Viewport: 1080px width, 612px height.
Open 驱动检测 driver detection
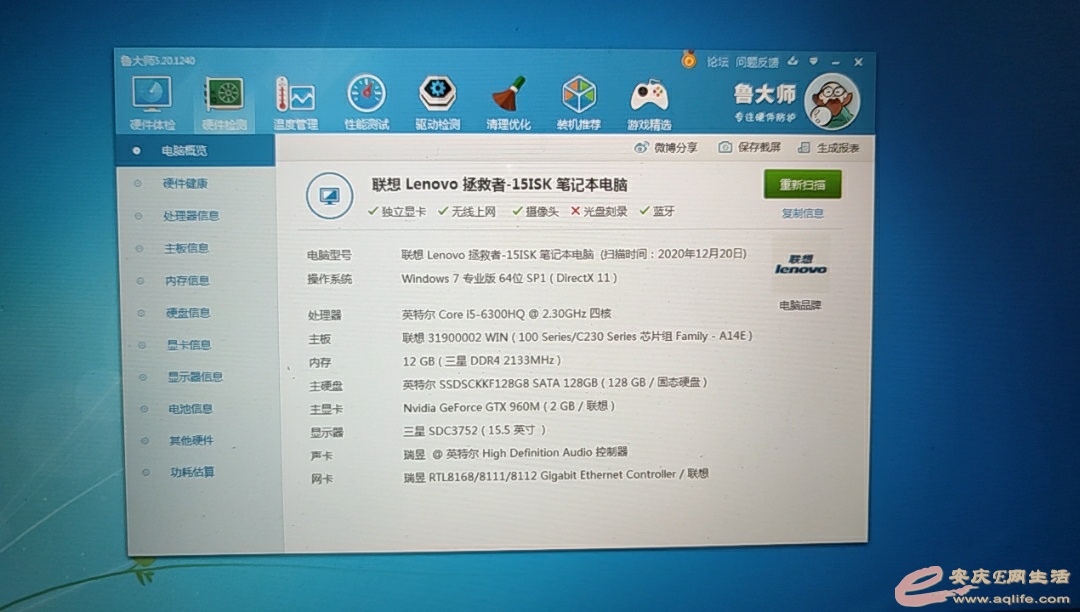click(437, 97)
